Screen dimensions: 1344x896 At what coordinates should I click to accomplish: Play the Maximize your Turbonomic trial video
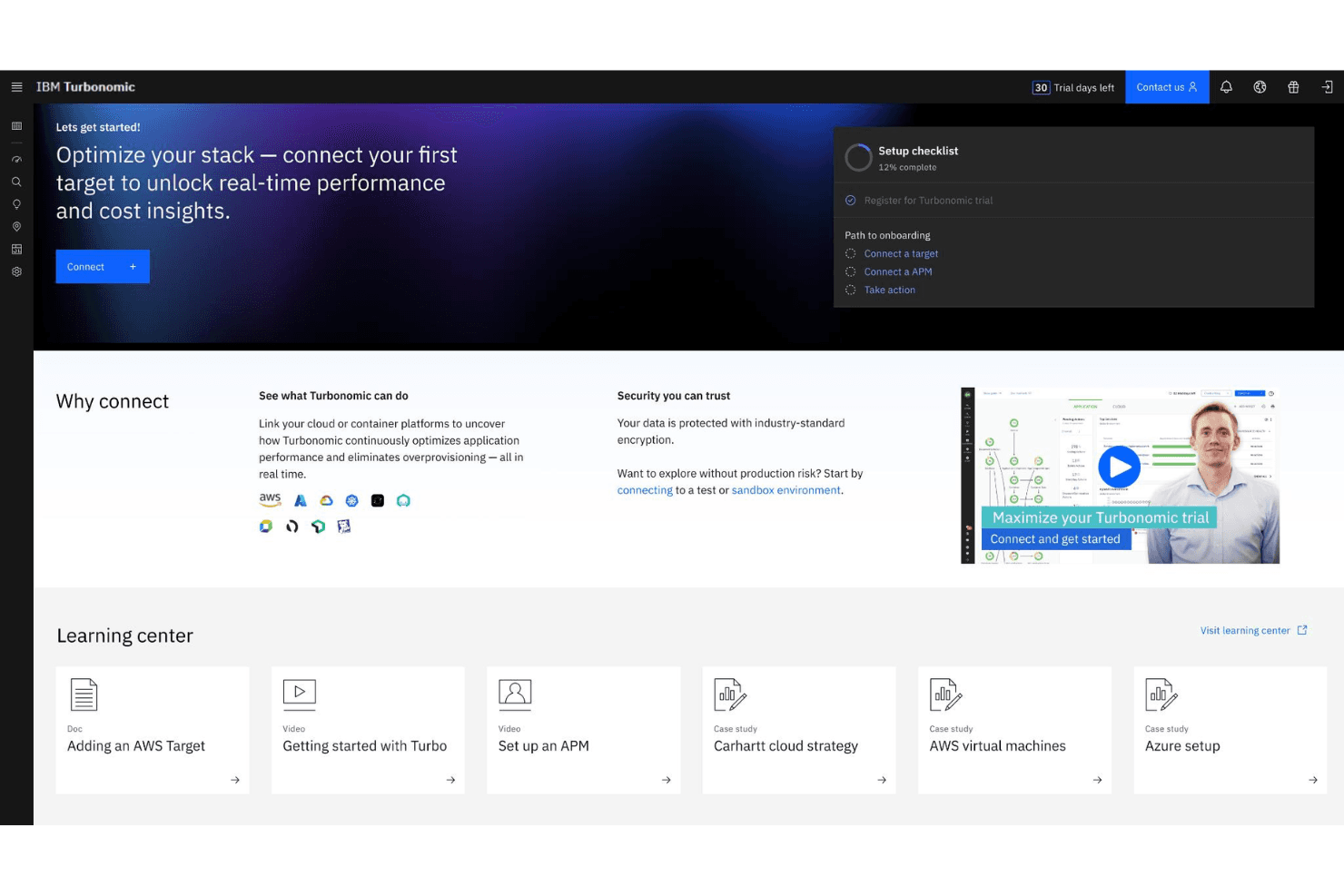click(1120, 468)
